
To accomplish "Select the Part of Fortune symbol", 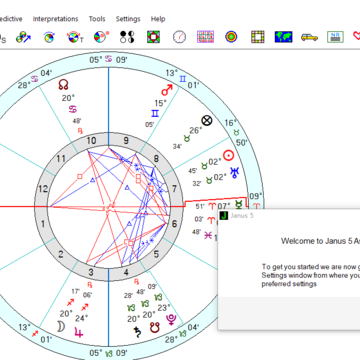I will point(207,120).
